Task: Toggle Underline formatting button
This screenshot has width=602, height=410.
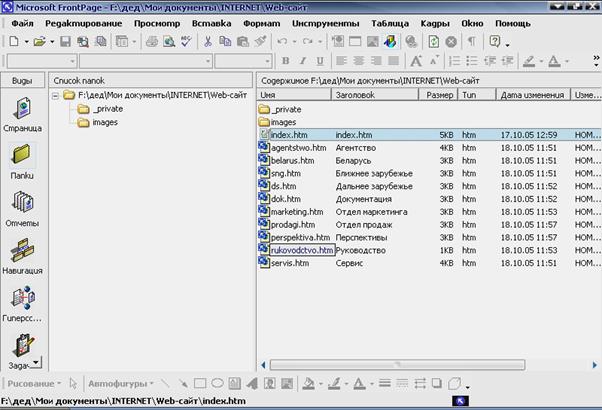Action: 320,61
